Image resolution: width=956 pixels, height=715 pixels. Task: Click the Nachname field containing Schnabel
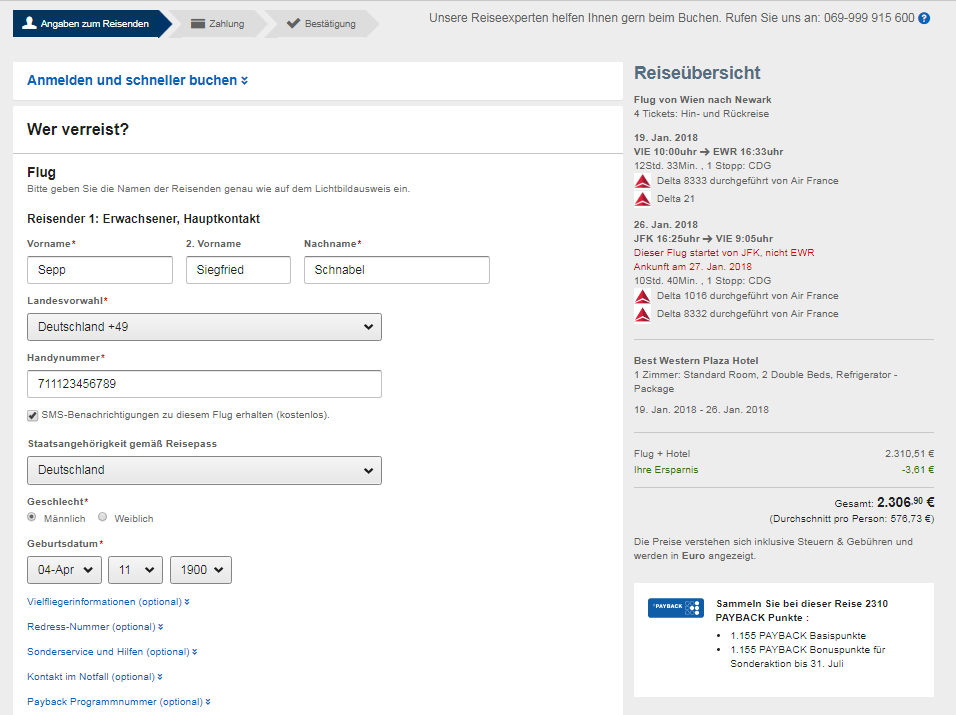click(397, 270)
